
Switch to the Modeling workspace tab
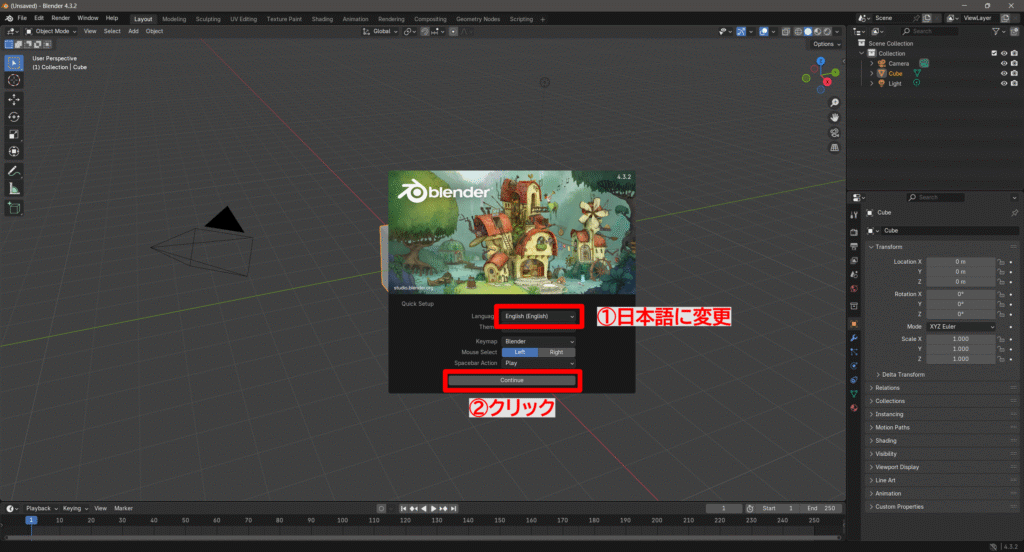tap(174, 19)
